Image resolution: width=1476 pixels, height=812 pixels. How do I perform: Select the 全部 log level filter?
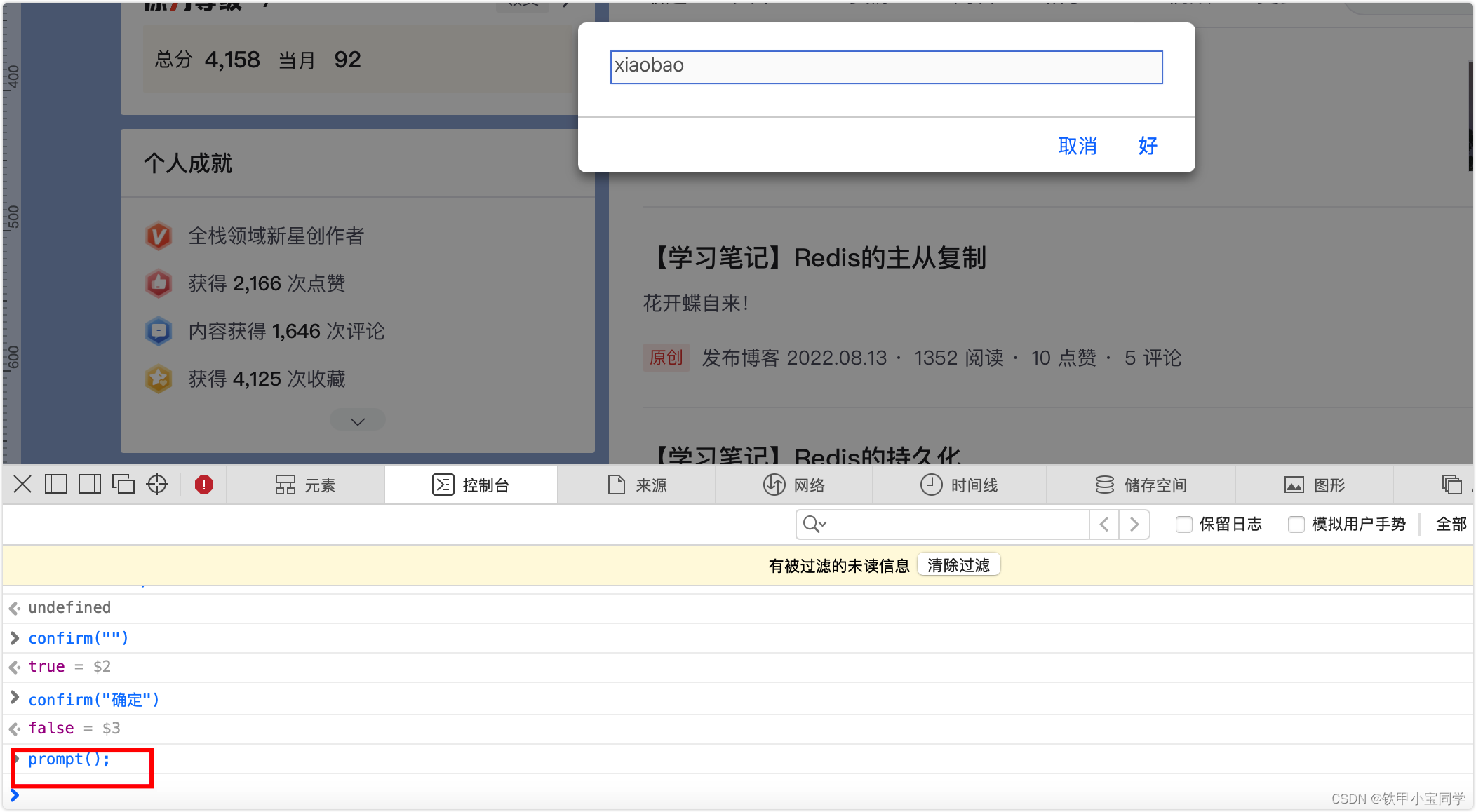(1451, 524)
